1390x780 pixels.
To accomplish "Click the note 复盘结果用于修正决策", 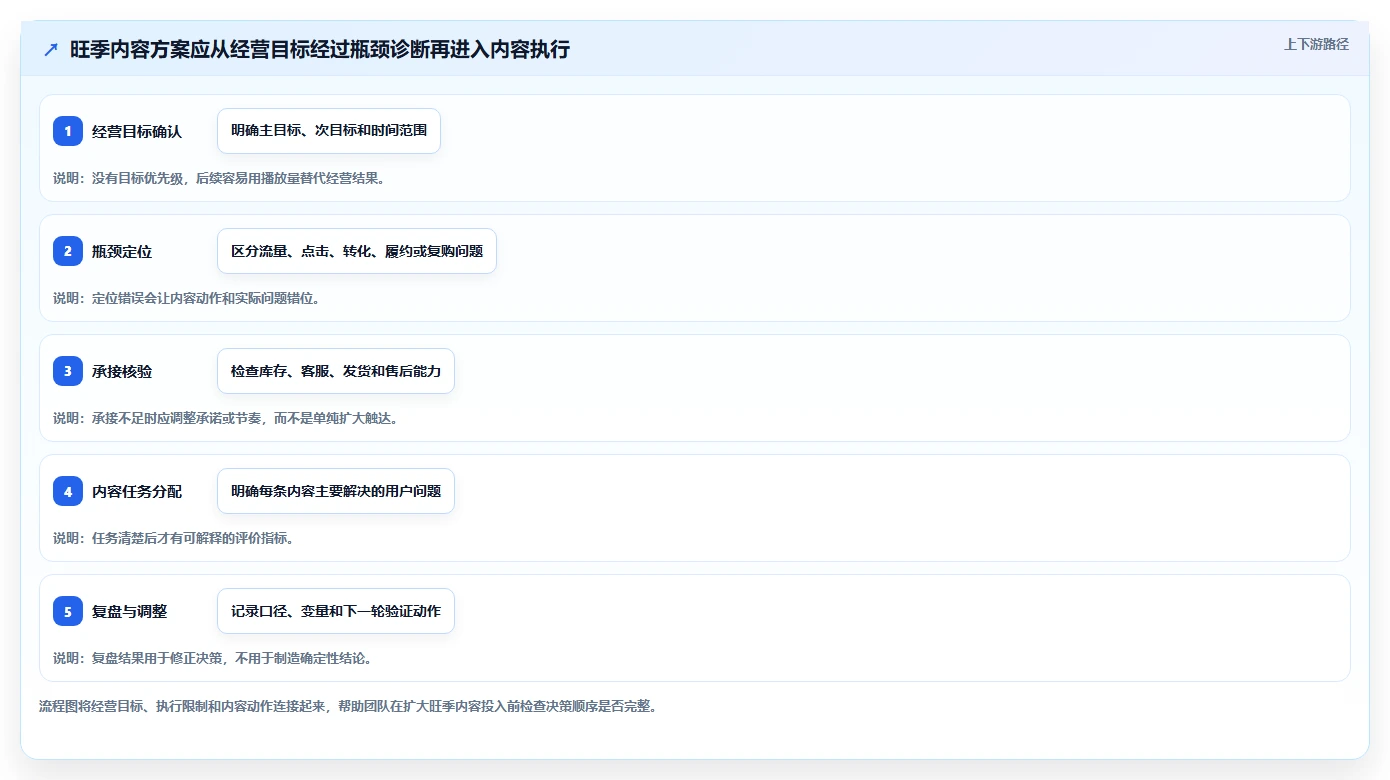I will pyautogui.click(x=213, y=658).
